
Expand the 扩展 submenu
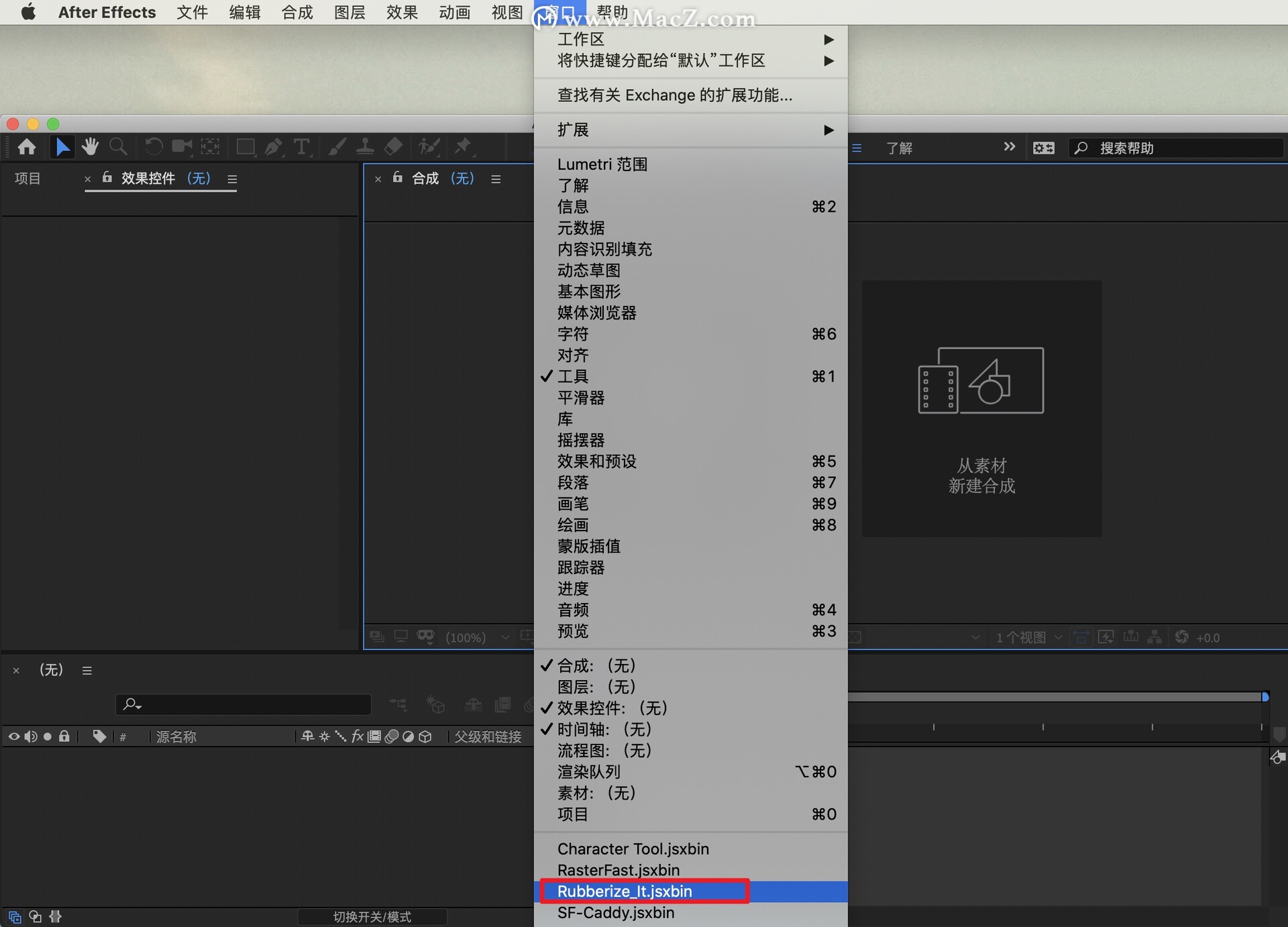[x=691, y=129]
